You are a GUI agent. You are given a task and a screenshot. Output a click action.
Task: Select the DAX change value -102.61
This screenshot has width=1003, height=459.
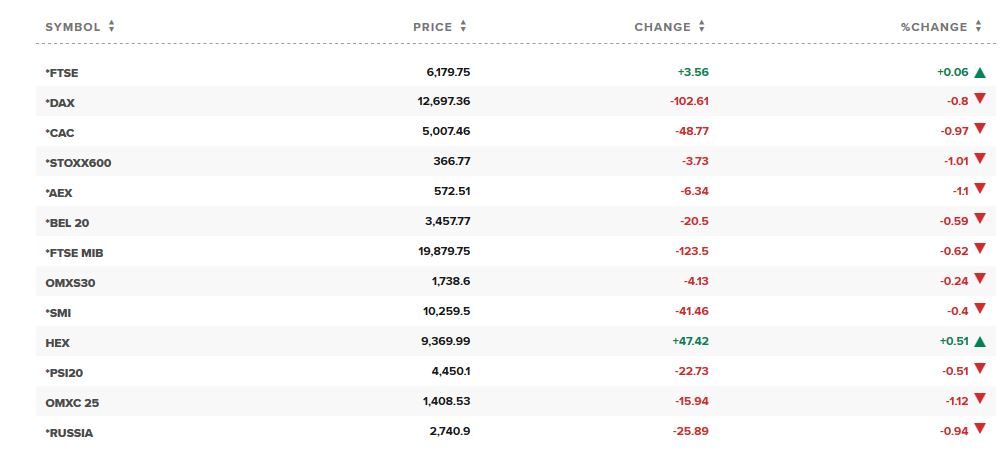point(690,101)
